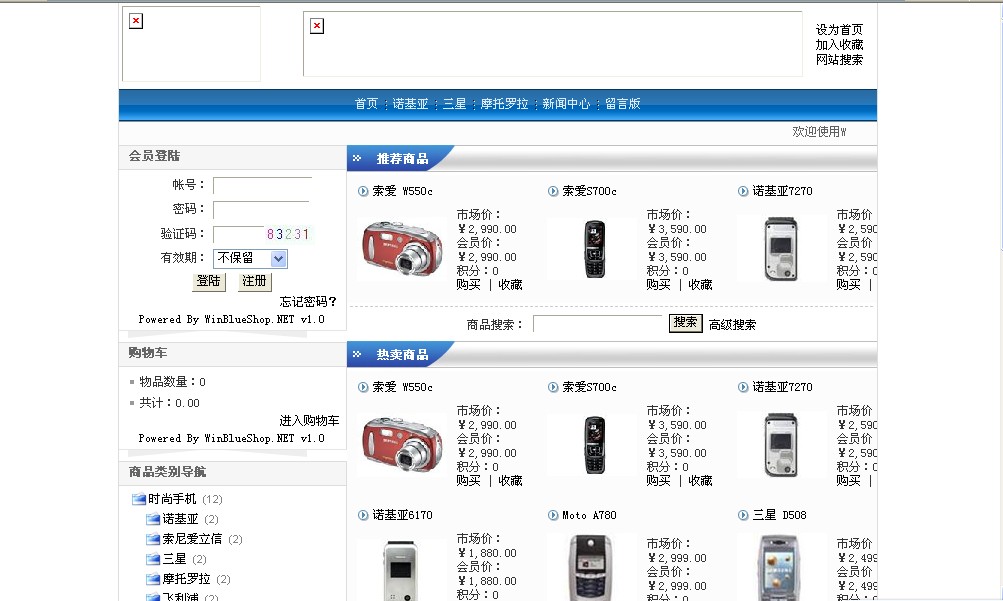
Task: Open the 高级搜索 link
Action: (732, 325)
